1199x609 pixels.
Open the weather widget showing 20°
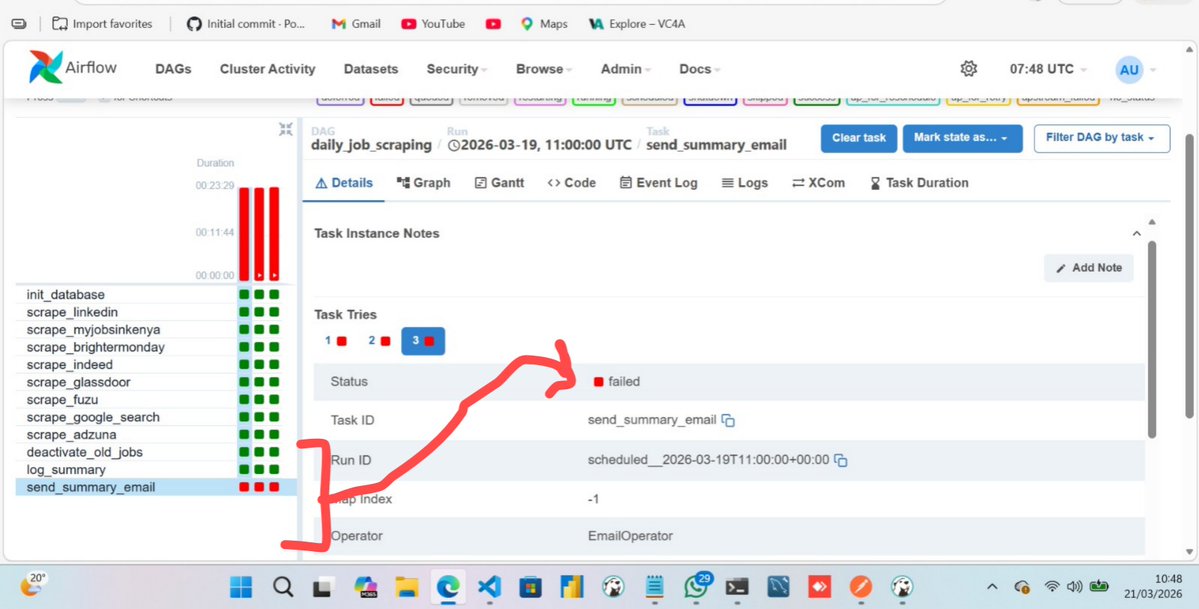35,585
